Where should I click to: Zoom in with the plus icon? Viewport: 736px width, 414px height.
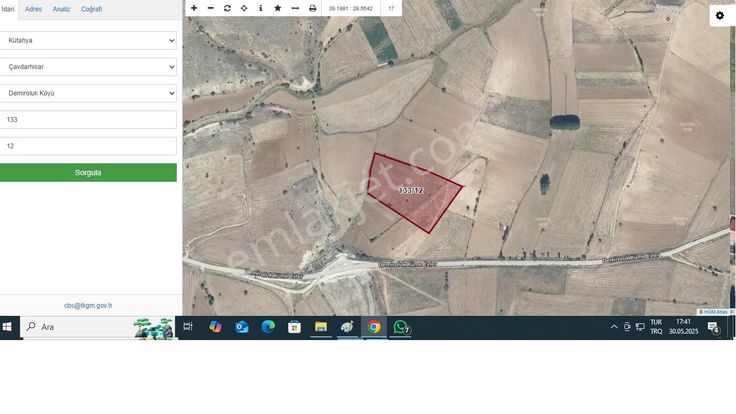click(194, 8)
